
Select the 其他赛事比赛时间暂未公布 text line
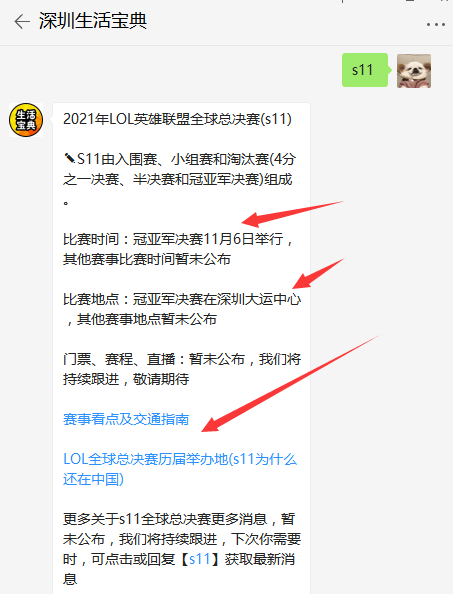click(x=147, y=259)
